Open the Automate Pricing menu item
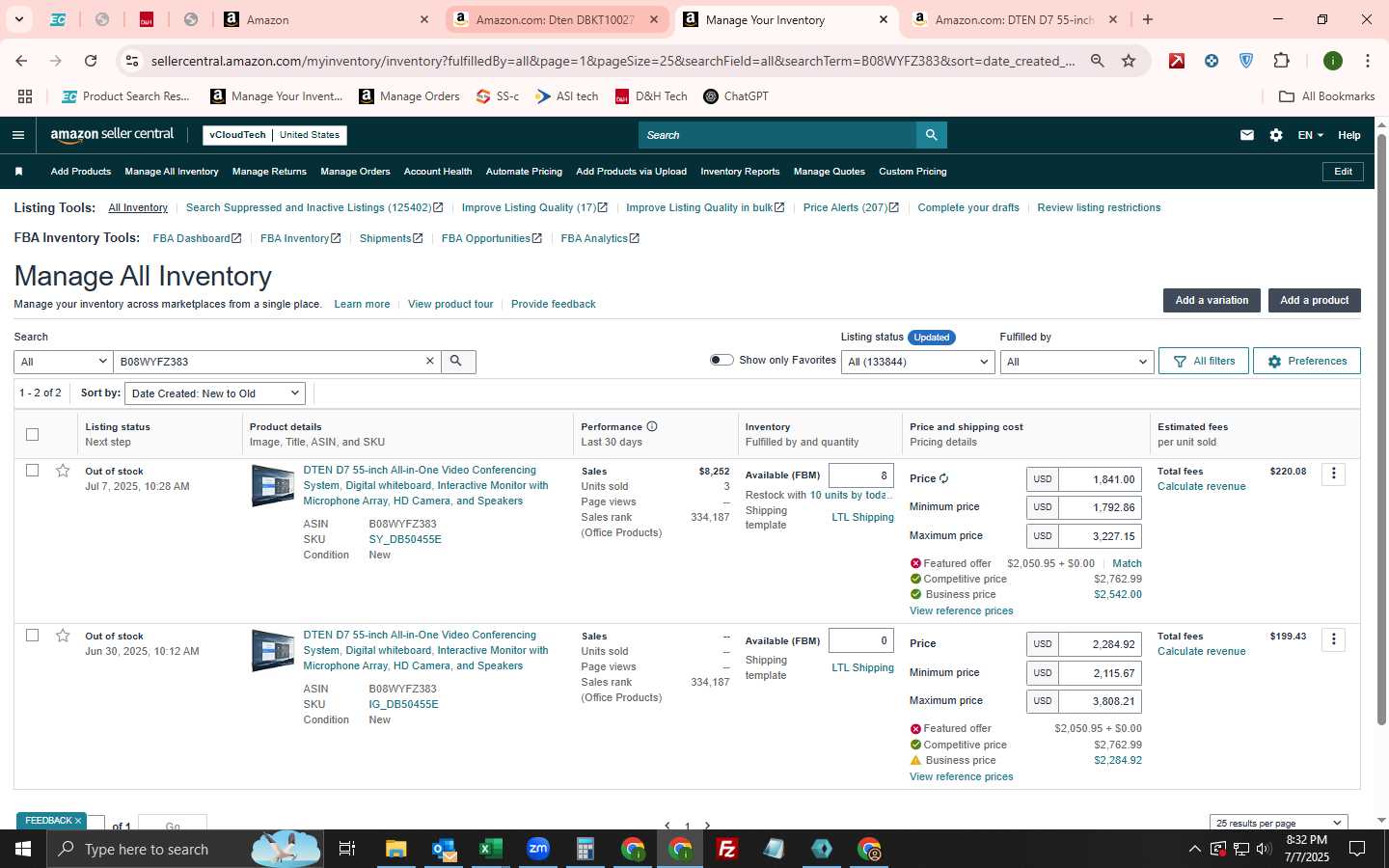The width and height of the screenshot is (1389, 868). [524, 172]
